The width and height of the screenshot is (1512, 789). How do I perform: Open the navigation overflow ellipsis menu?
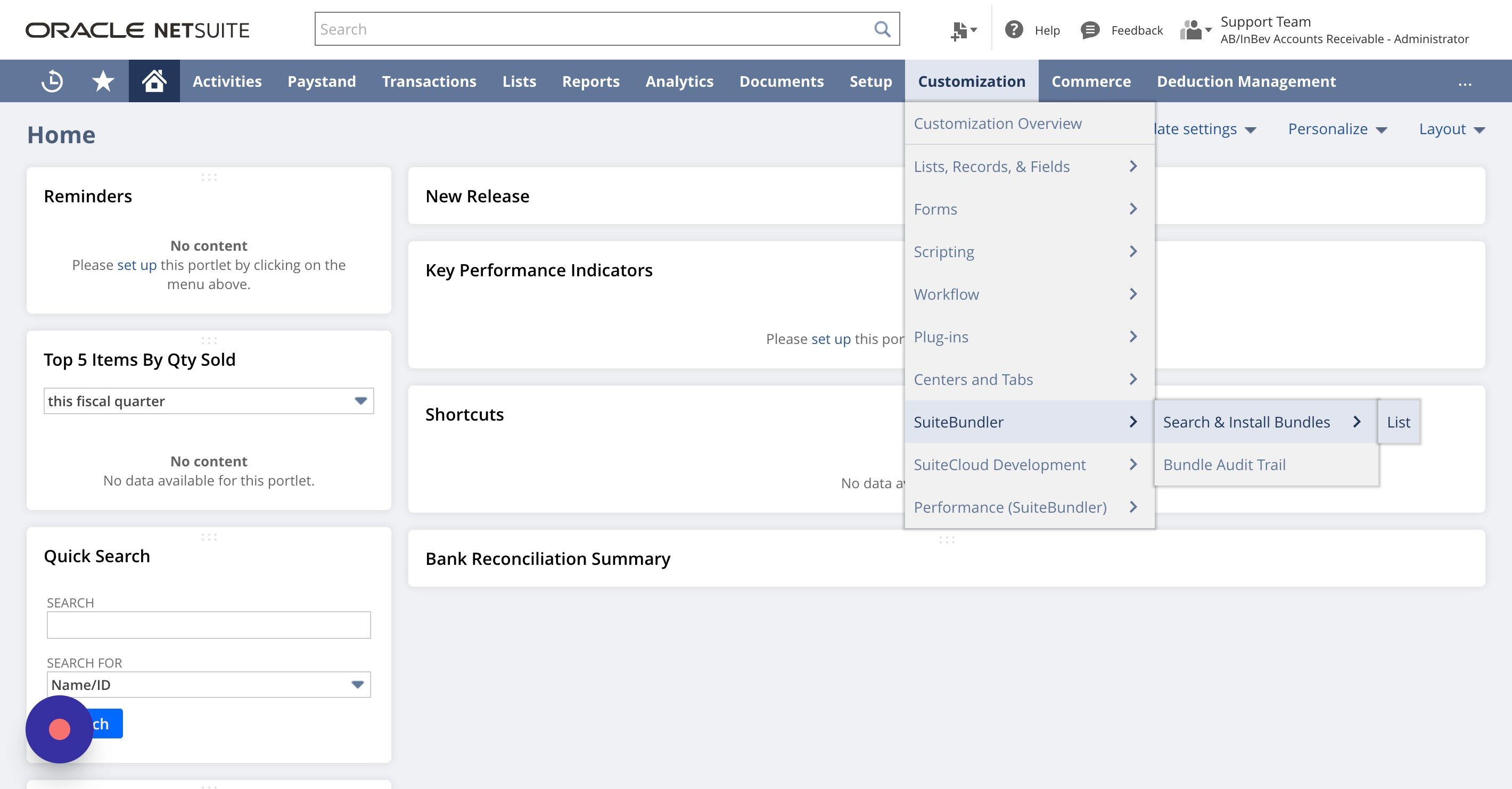pyautogui.click(x=1465, y=82)
